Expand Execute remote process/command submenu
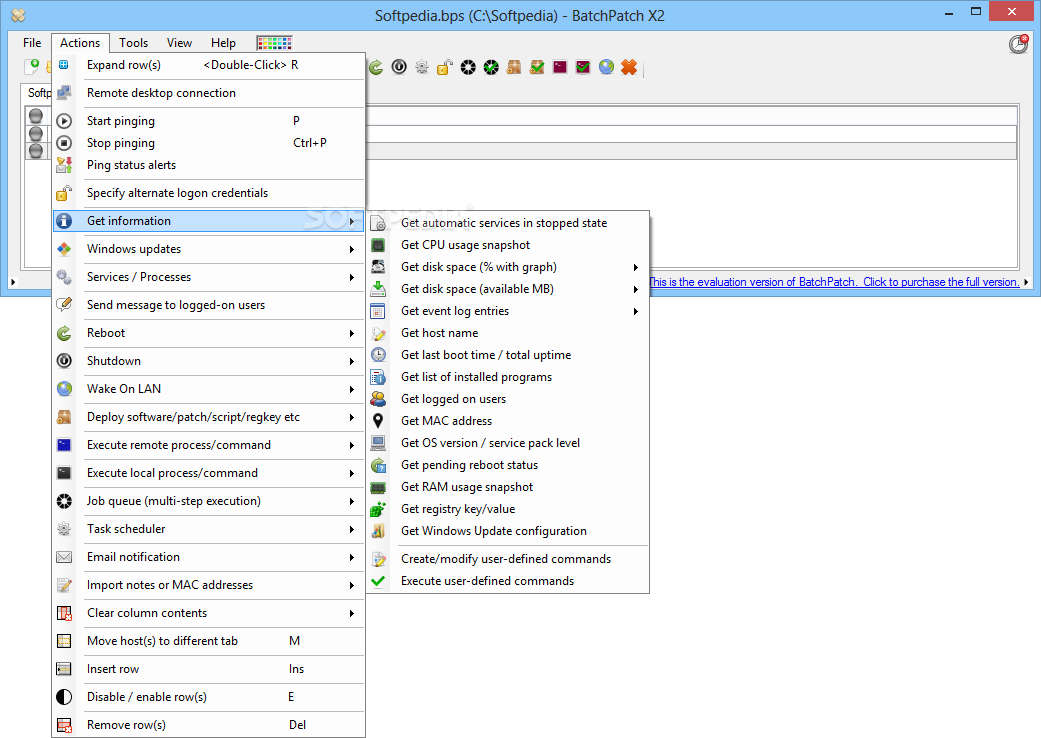 (208, 445)
